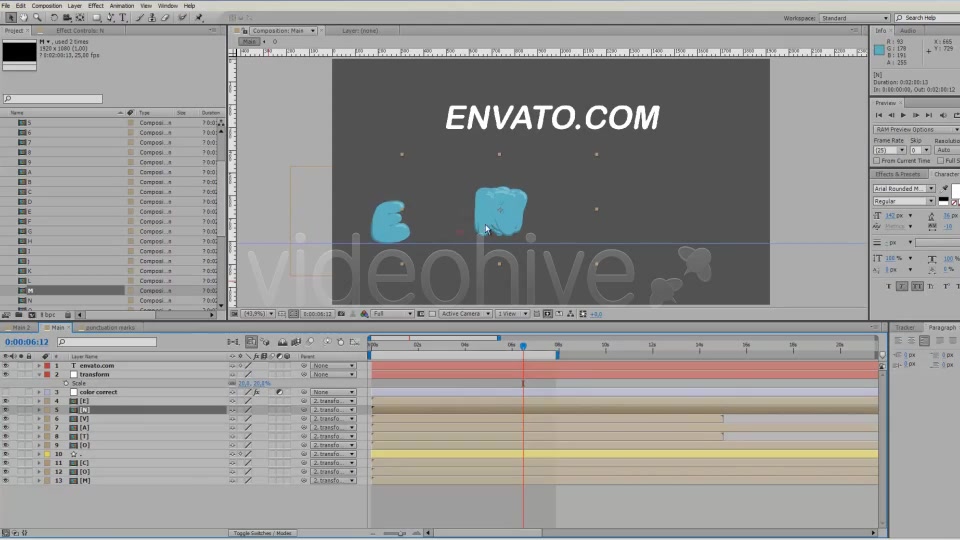Open the Layer menu

[74, 6]
